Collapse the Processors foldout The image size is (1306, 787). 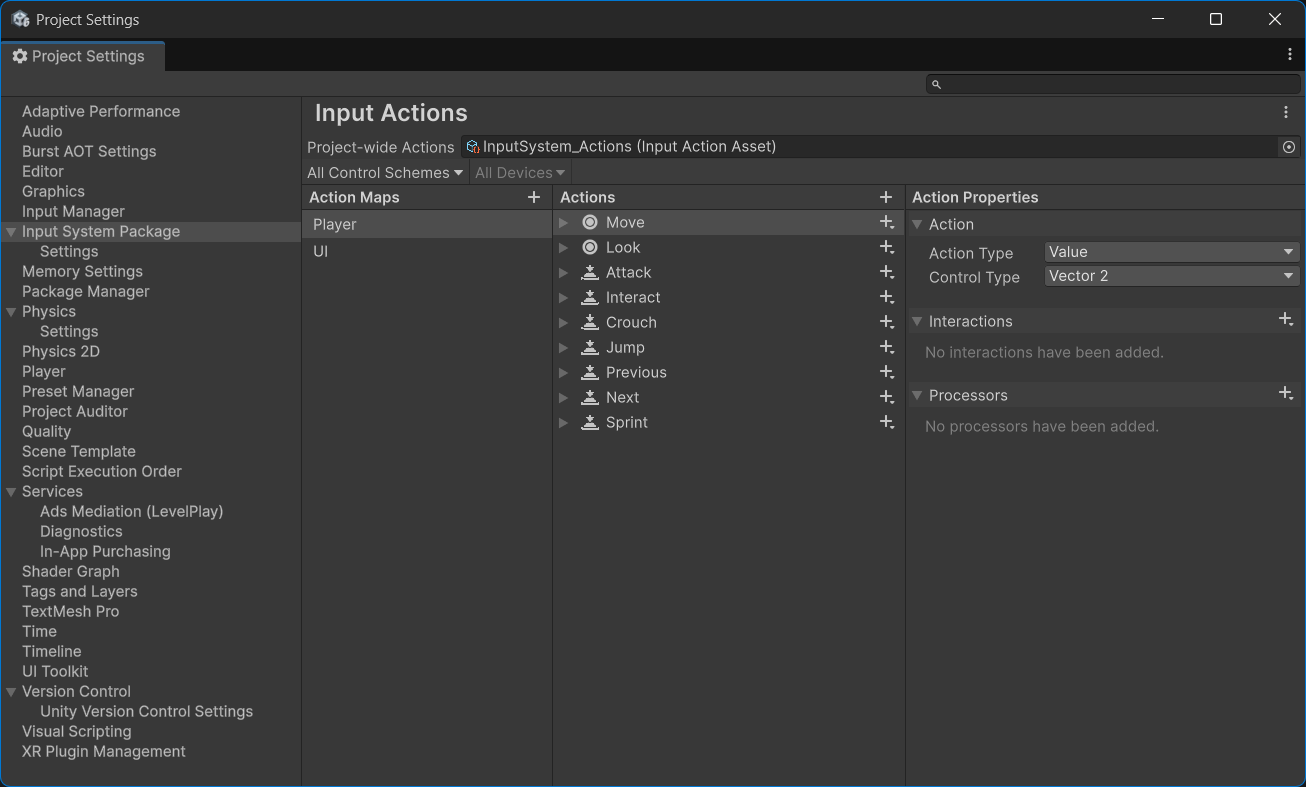point(917,396)
